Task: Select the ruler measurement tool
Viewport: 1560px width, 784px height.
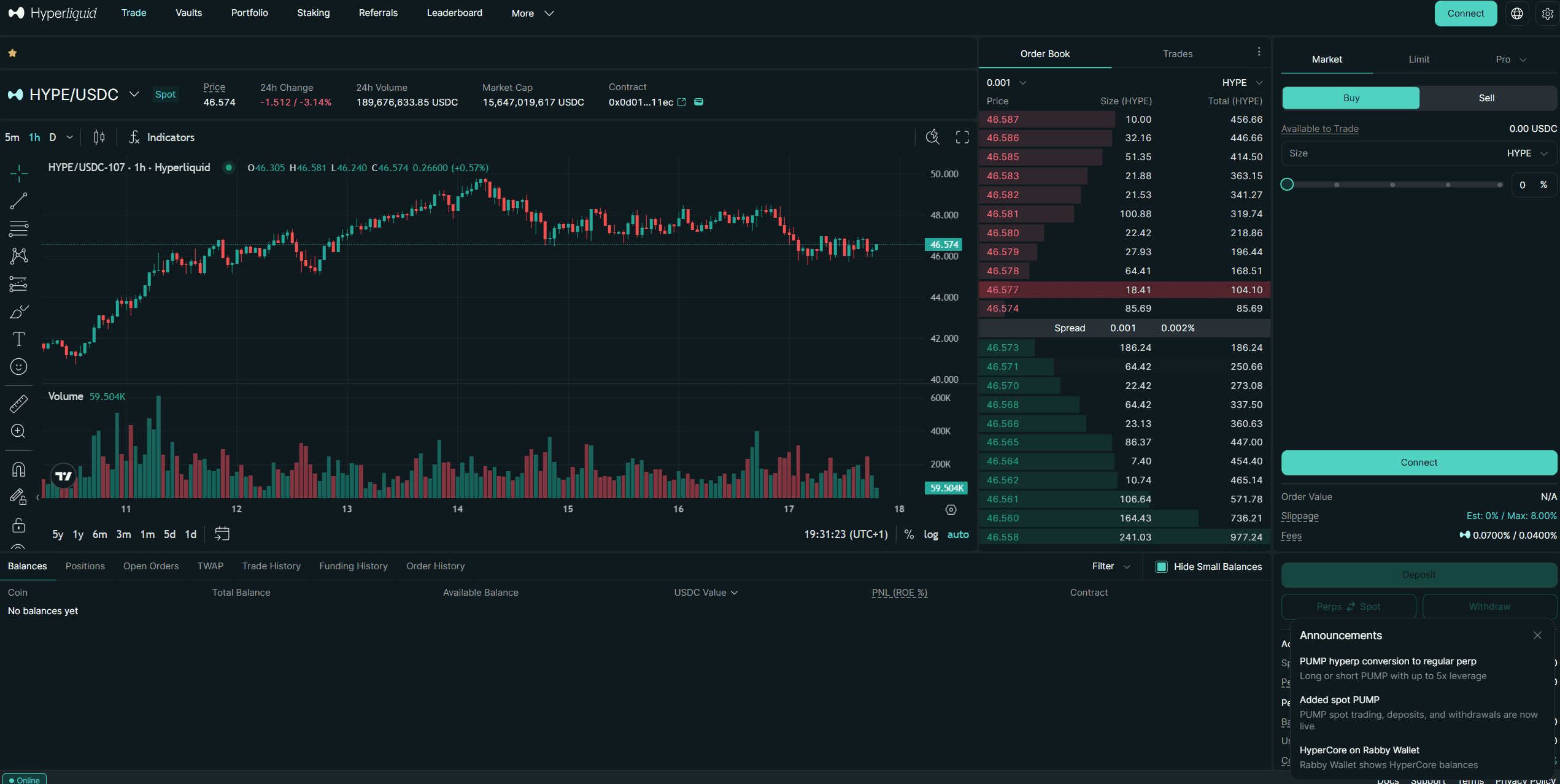Action: (x=18, y=404)
